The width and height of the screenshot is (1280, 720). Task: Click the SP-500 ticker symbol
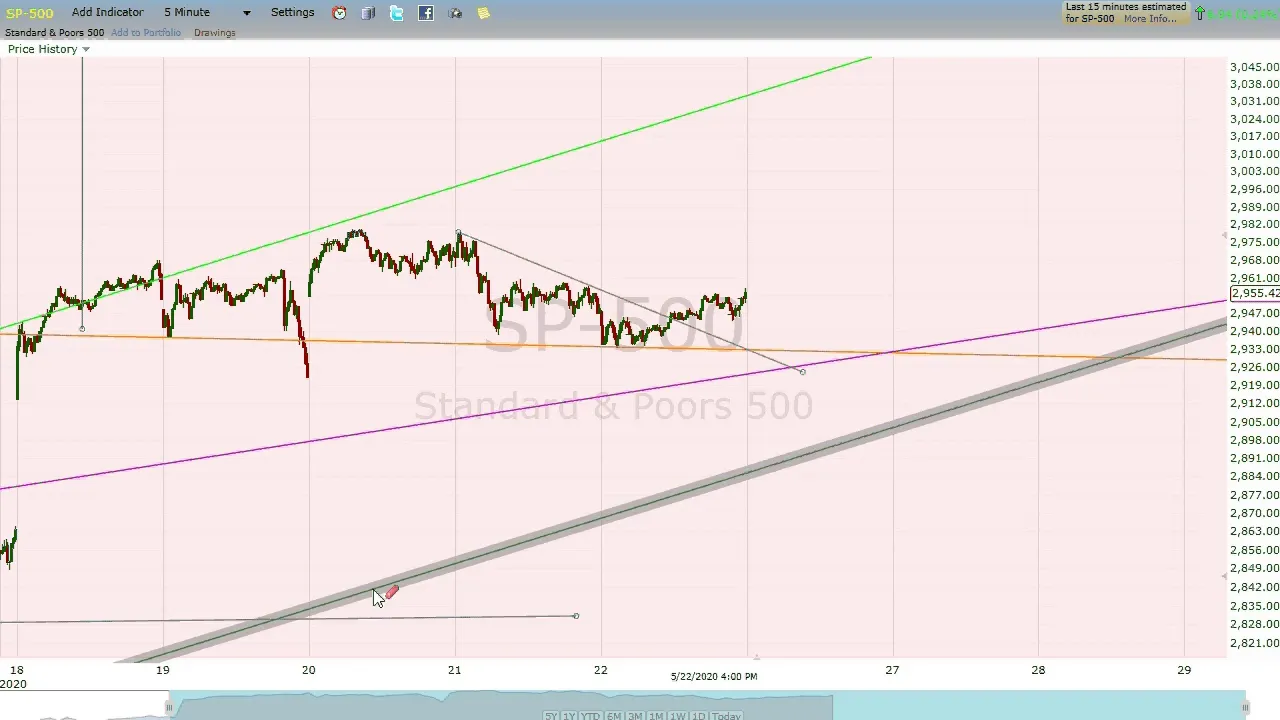30,13
